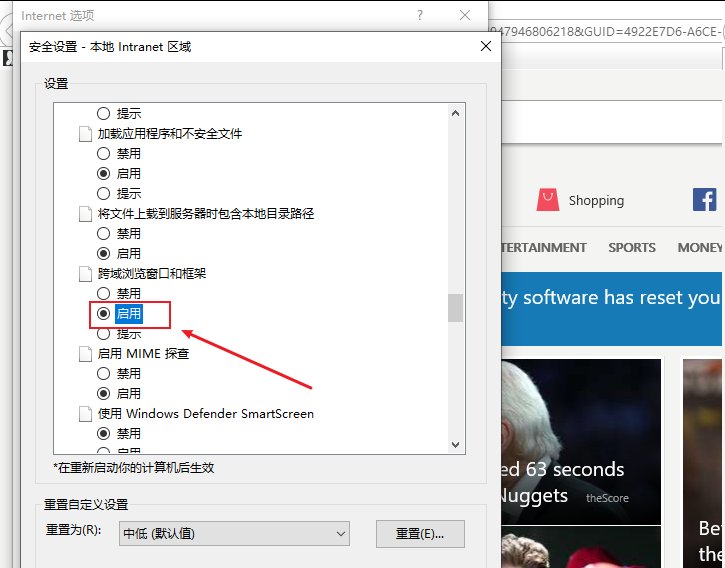Select 启用 under 将文件上载到服务器时包含本地目录路径
The image size is (725, 568).
coord(104,253)
